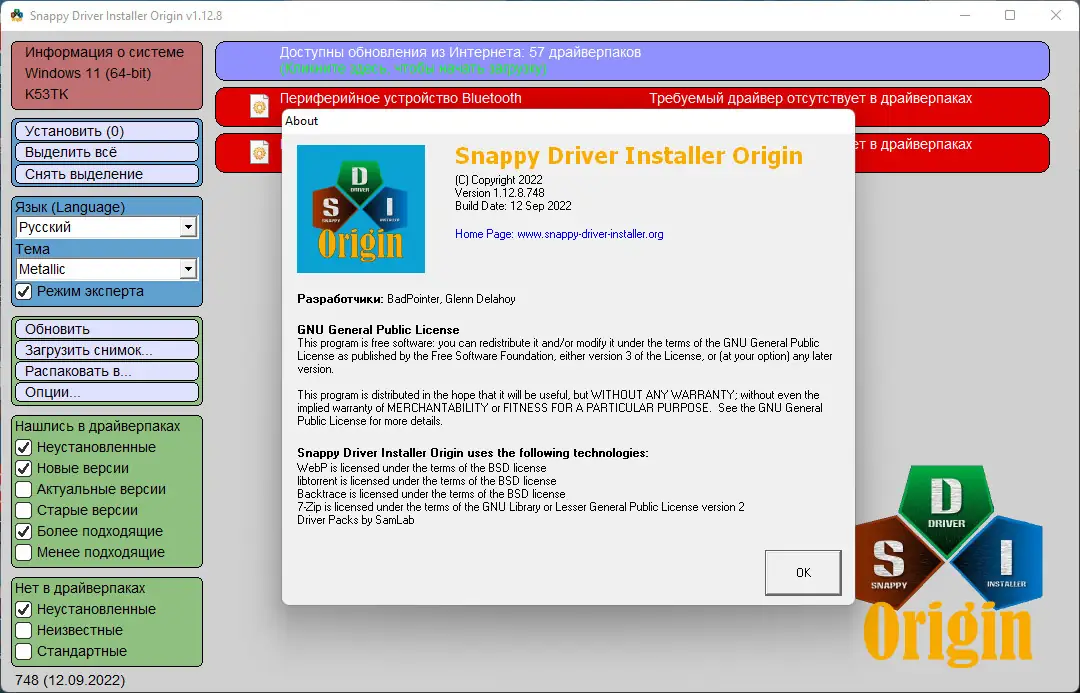Viewport: 1080px width, 693px height.
Task: Click Version 1.12.8.748 text in About
Action: [x=499, y=193]
